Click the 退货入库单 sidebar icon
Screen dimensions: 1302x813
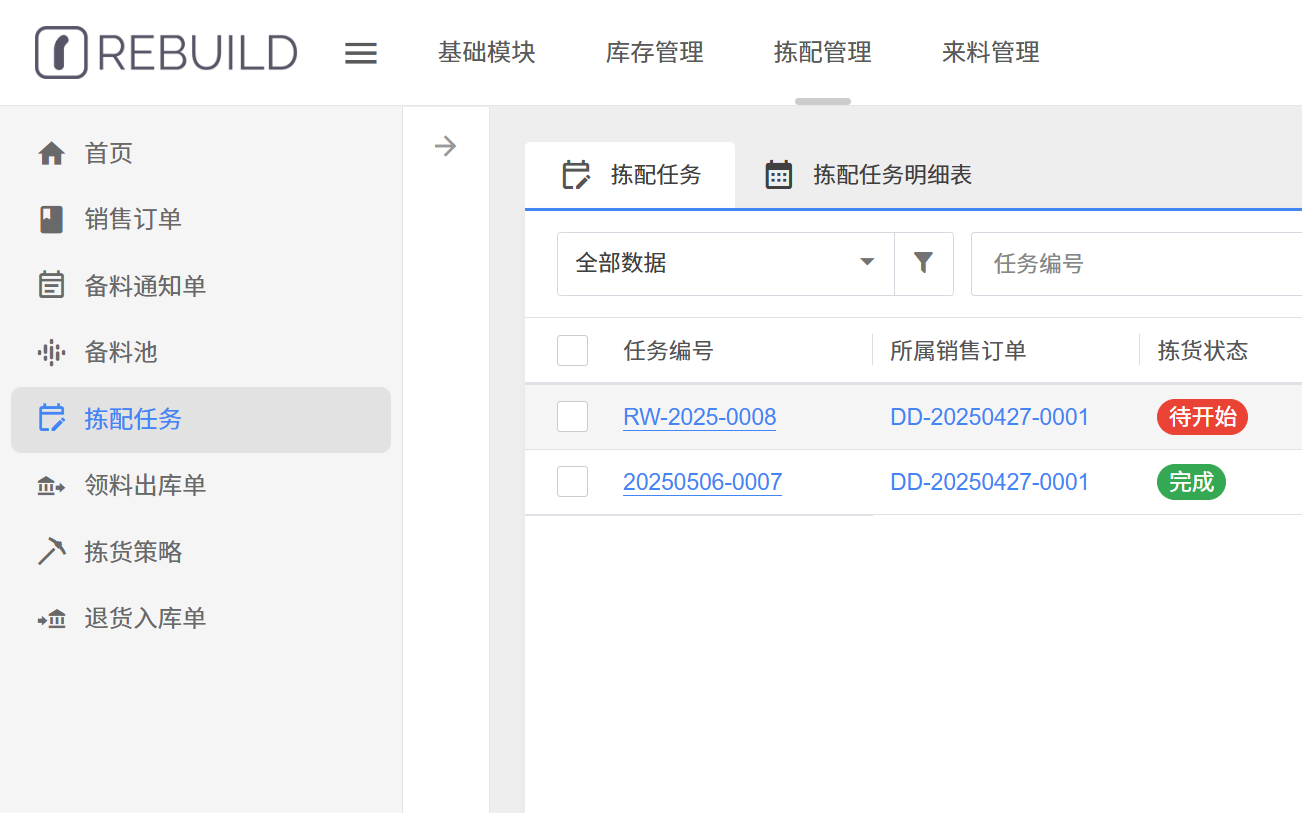pyautogui.click(x=51, y=619)
